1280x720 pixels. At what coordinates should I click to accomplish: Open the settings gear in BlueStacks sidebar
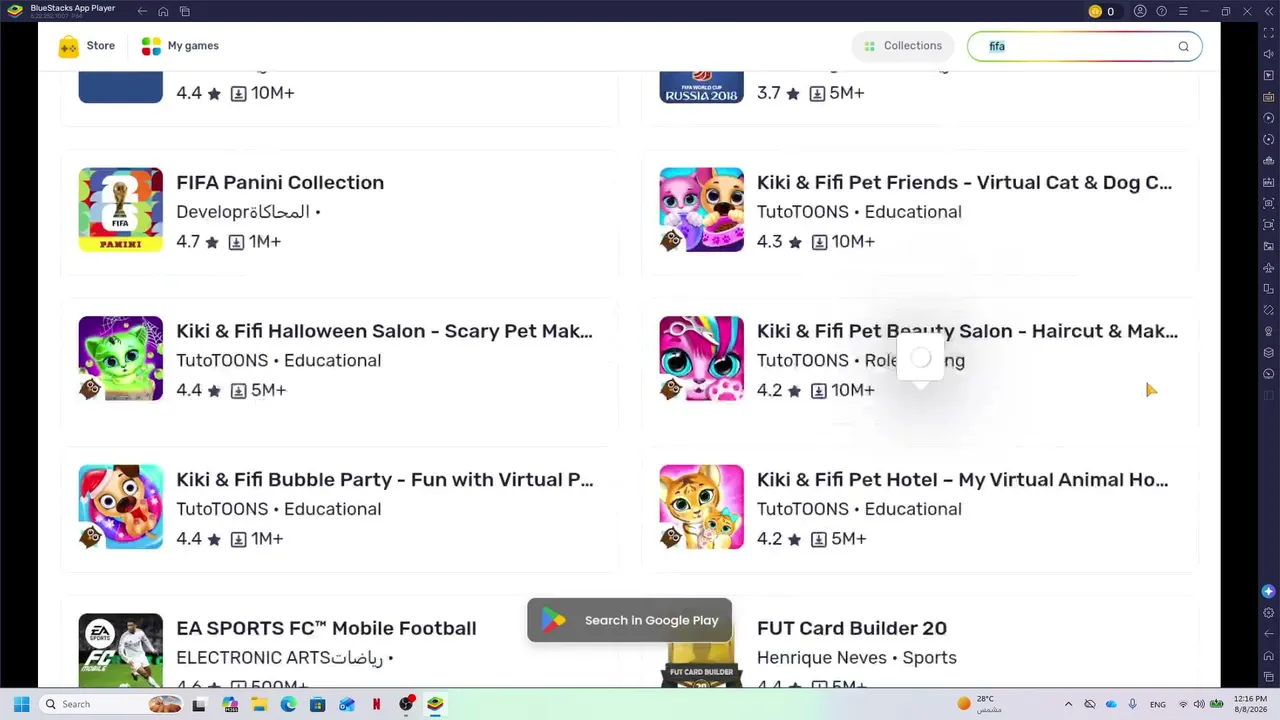pos(1269,612)
